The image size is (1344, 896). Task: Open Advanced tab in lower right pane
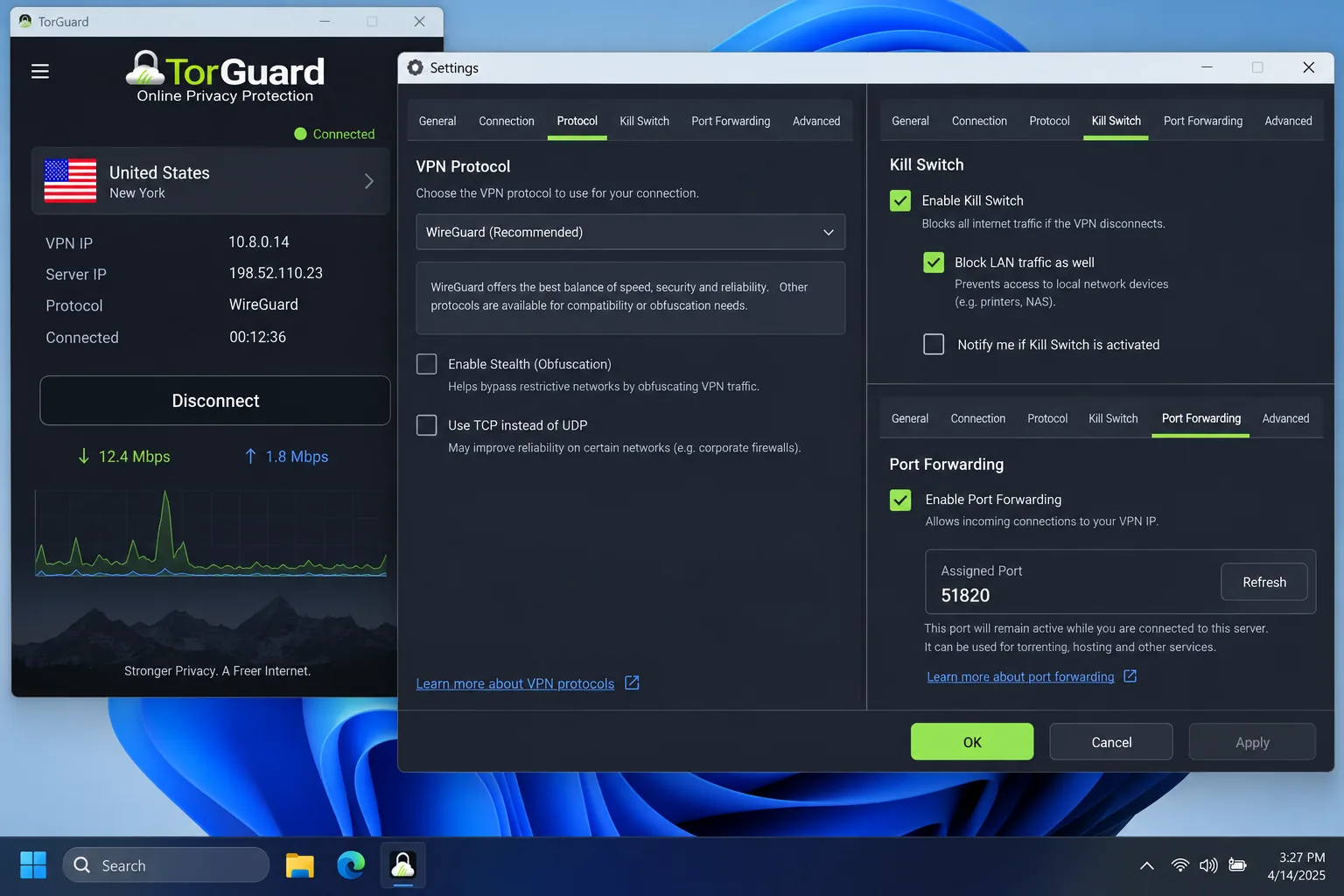[1286, 418]
